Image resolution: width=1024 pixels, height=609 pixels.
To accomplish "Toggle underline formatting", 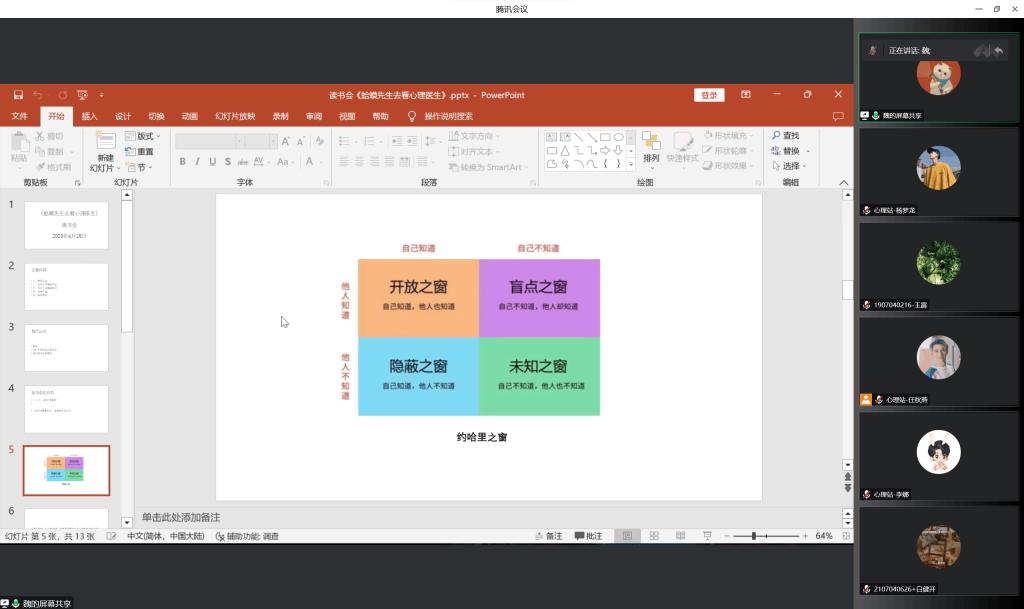I will [212, 160].
